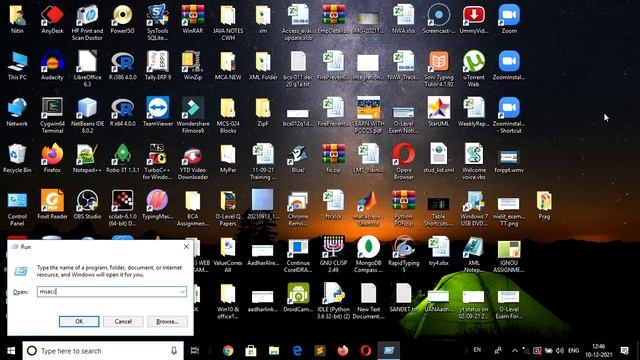This screenshot has width=640, height=360.
Task: Expand the Open combo box dropdown in Run
Action: tap(182, 292)
